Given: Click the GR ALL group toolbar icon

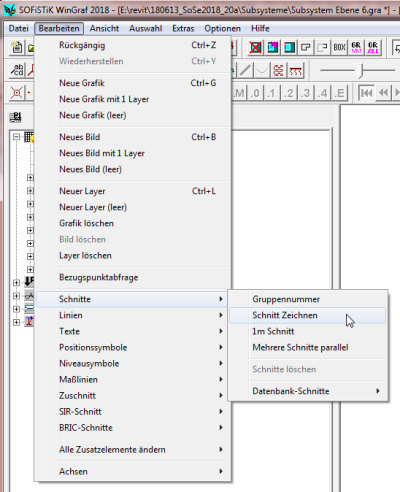Looking at the screenshot, I should pos(373,48).
